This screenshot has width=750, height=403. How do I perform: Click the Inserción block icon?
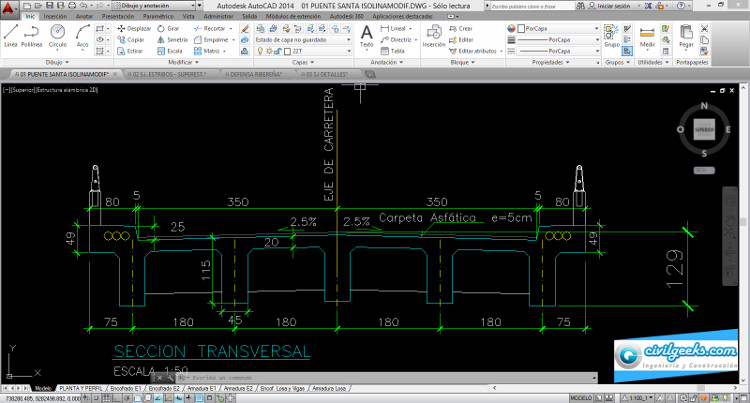[x=434, y=36]
